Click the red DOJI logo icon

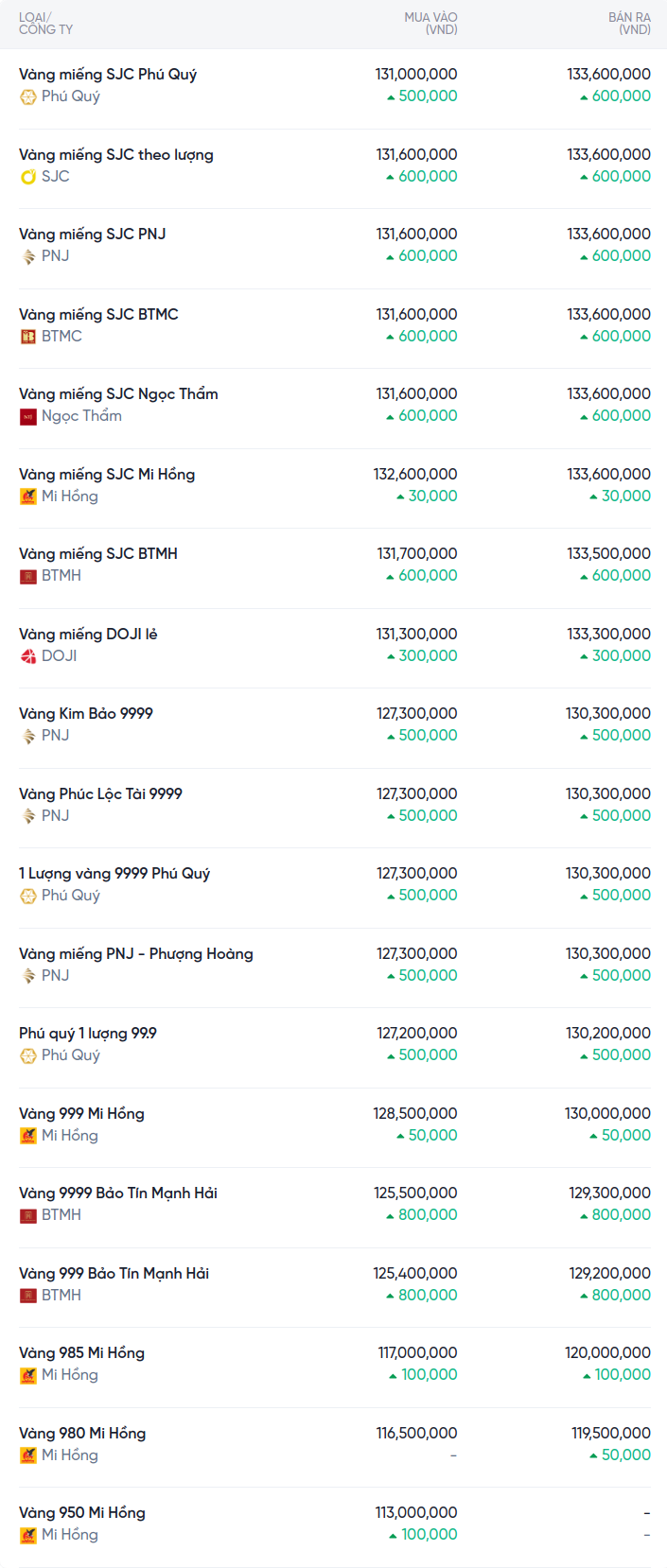coord(28,656)
